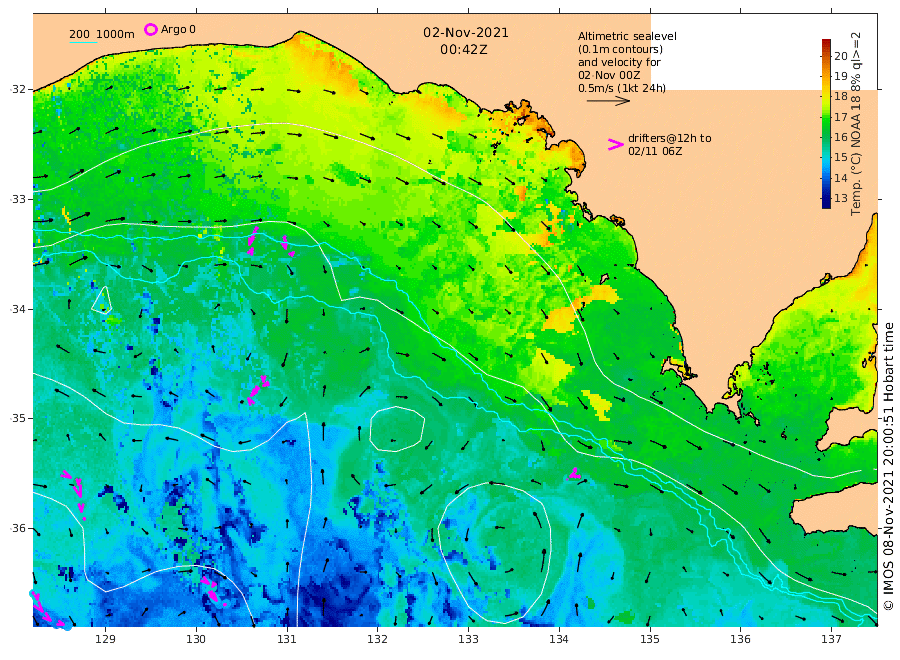The image size is (900, 660).
Task: Click latitude axis label -33
Action: (18, 199)
